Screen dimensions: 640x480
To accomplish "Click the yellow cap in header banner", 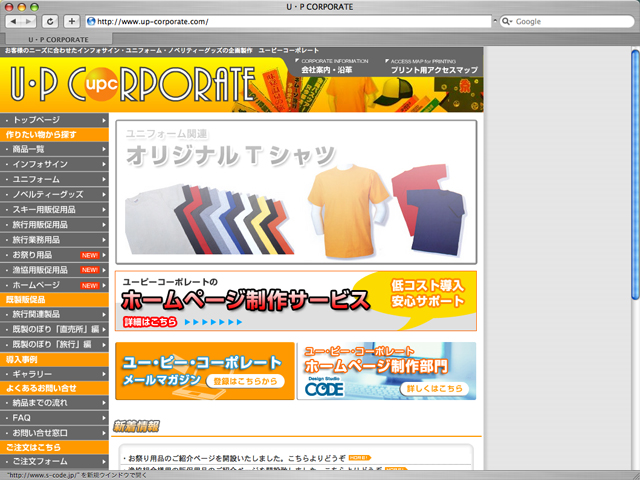I will click(393, 93).
